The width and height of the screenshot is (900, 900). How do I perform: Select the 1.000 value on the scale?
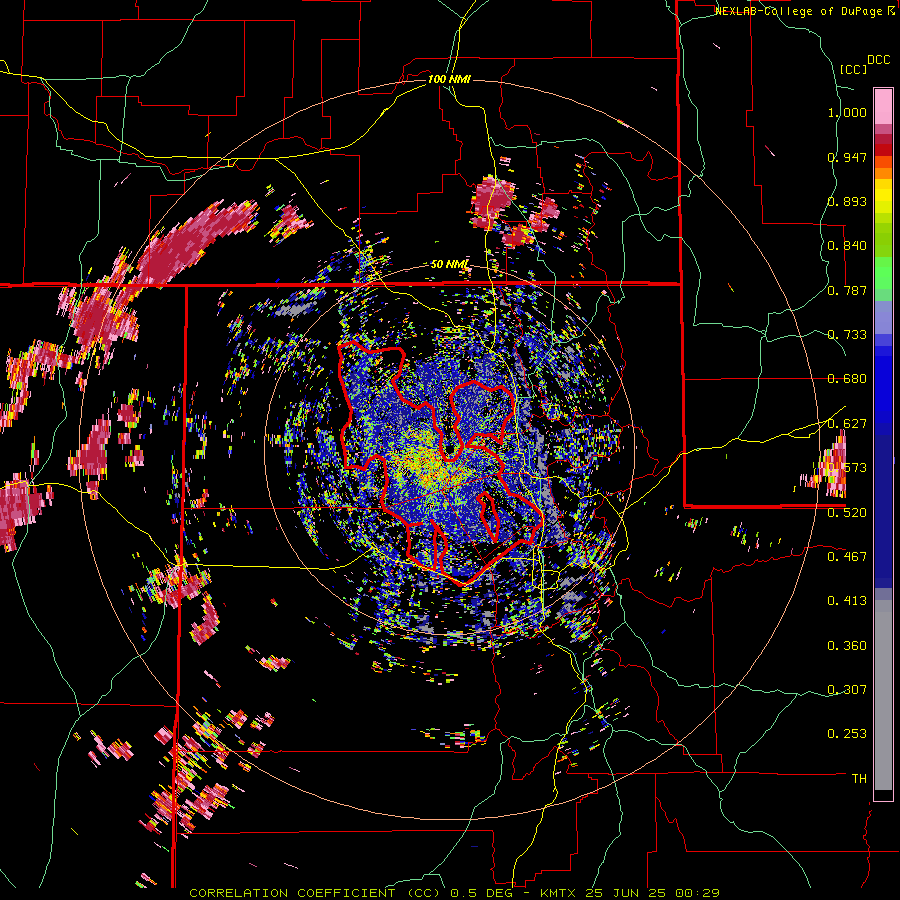point(847,112)
